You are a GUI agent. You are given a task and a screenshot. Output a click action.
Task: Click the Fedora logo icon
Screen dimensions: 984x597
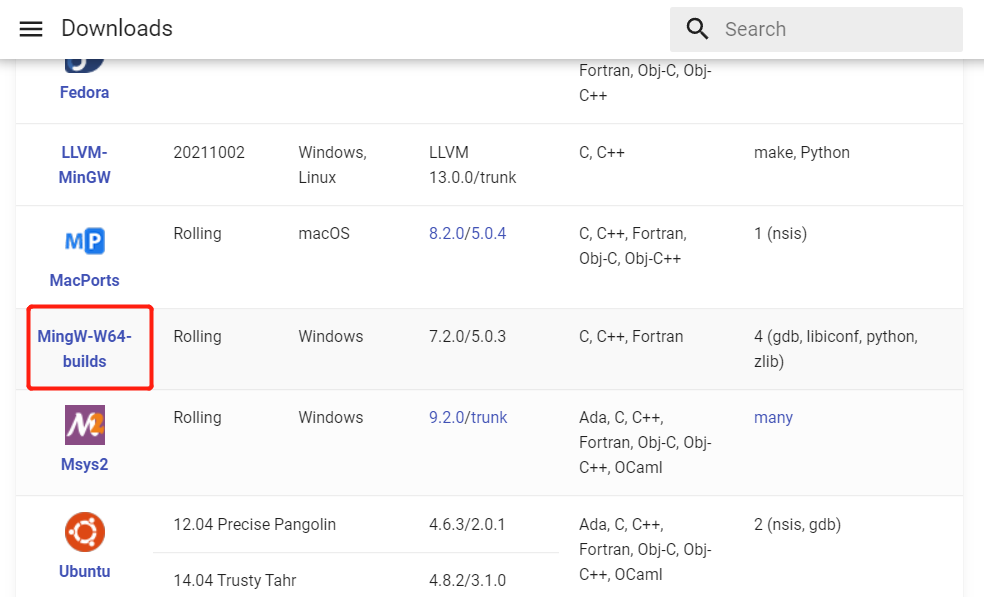pyautogui.click(x=84, y=65)
